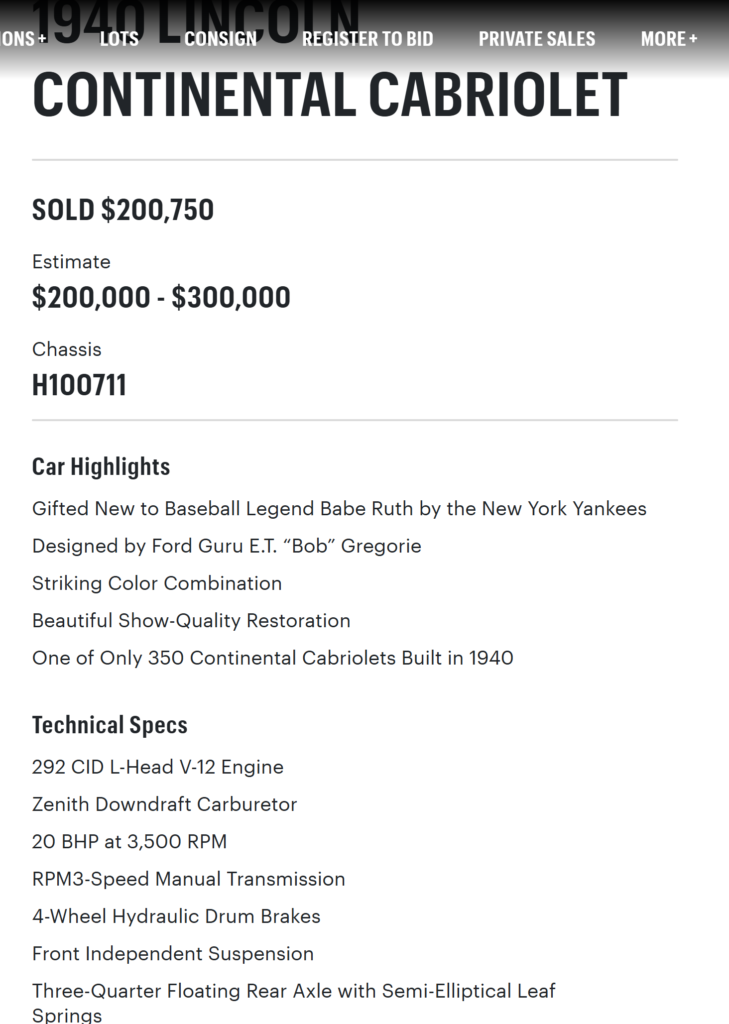Viewport: 729px width, 1024px height.
Task: Click the Beautiful Show-Quality Restoration line
Action: (x=191, y=621)
